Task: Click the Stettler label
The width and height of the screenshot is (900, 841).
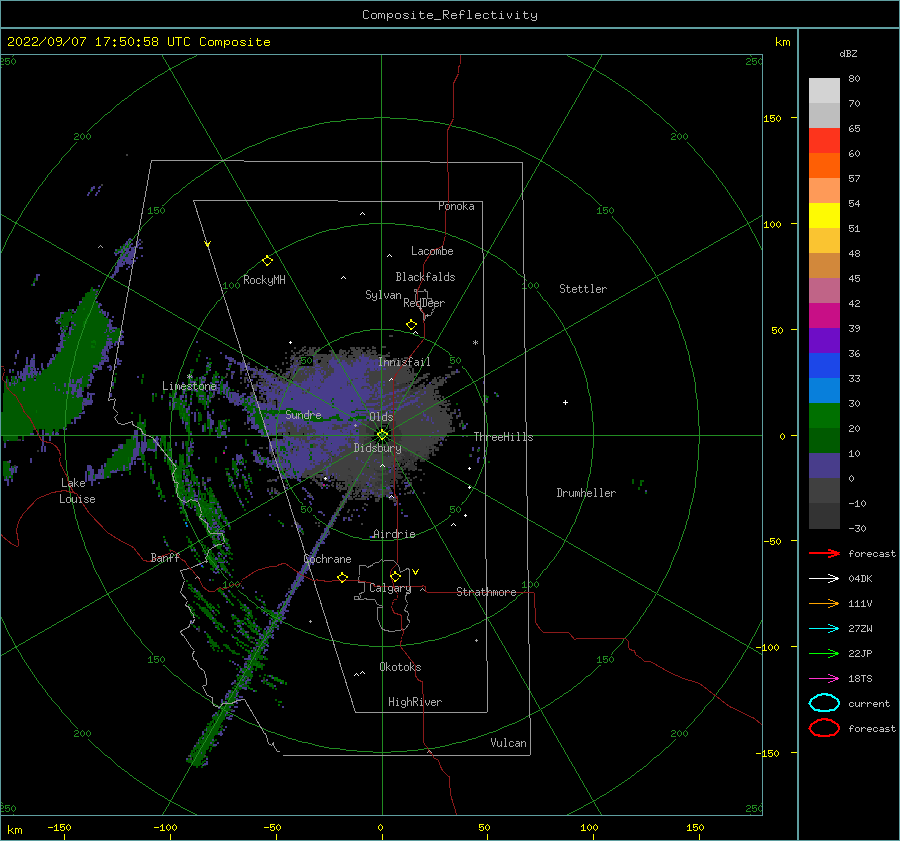Action: (583, 289)
